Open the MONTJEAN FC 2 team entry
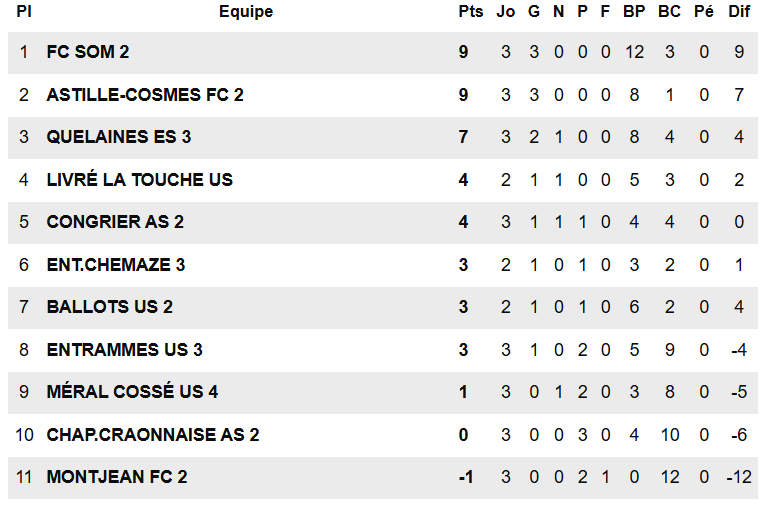Image resolution: width=766 pixels, height=505 pixels. pos(116,477)
